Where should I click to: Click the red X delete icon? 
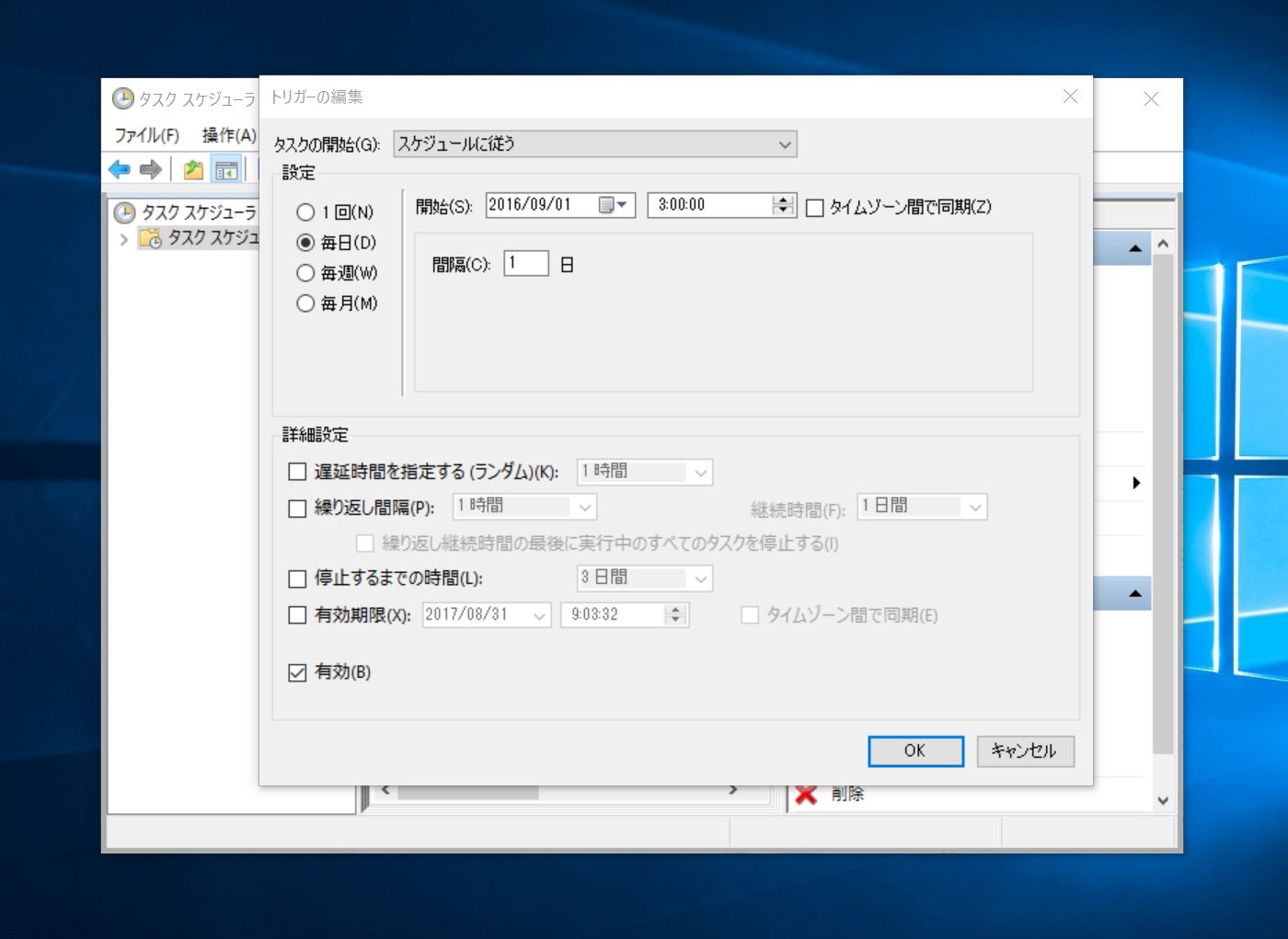pos(806,794)
